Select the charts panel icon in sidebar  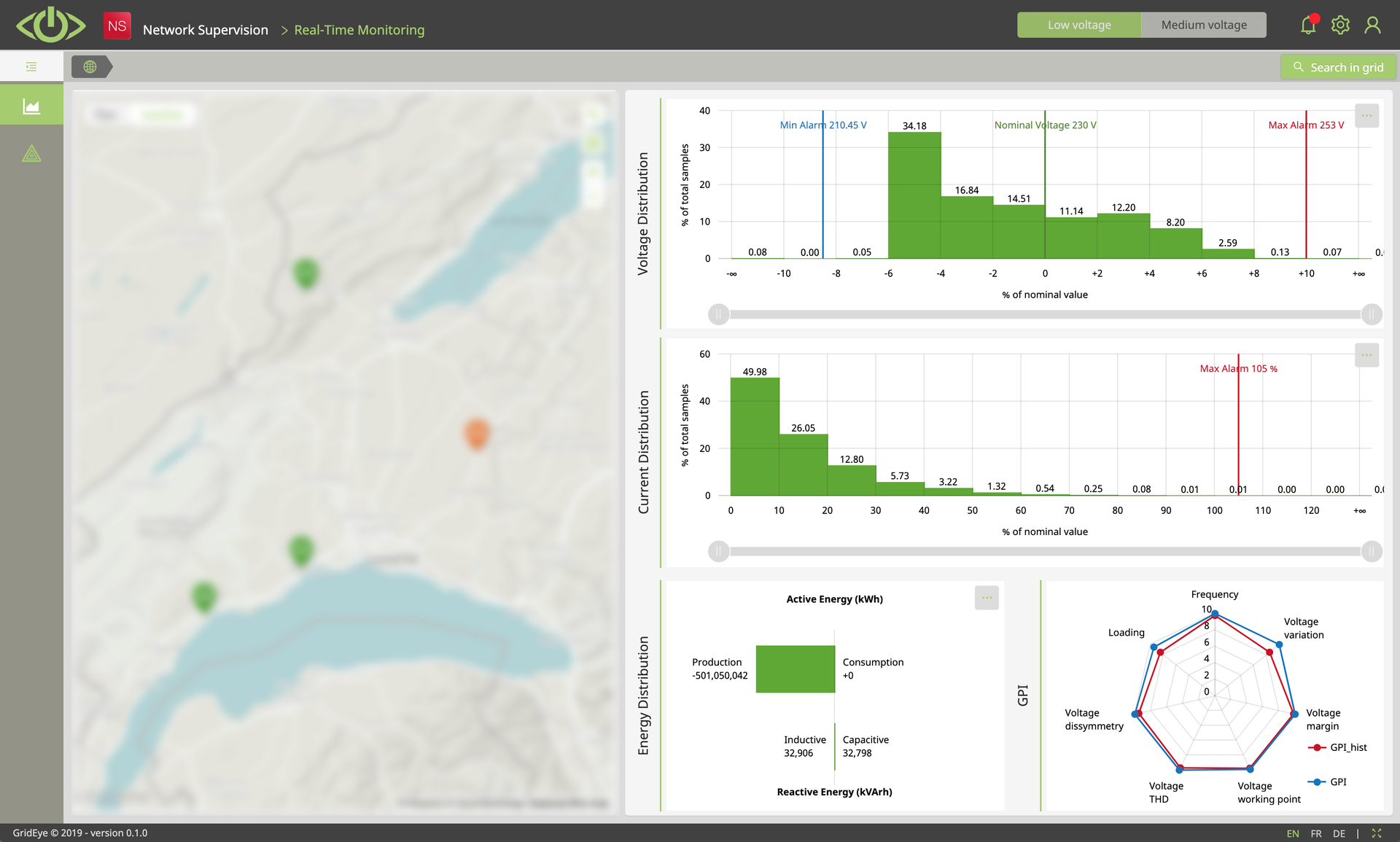click(x=31, y=104)
